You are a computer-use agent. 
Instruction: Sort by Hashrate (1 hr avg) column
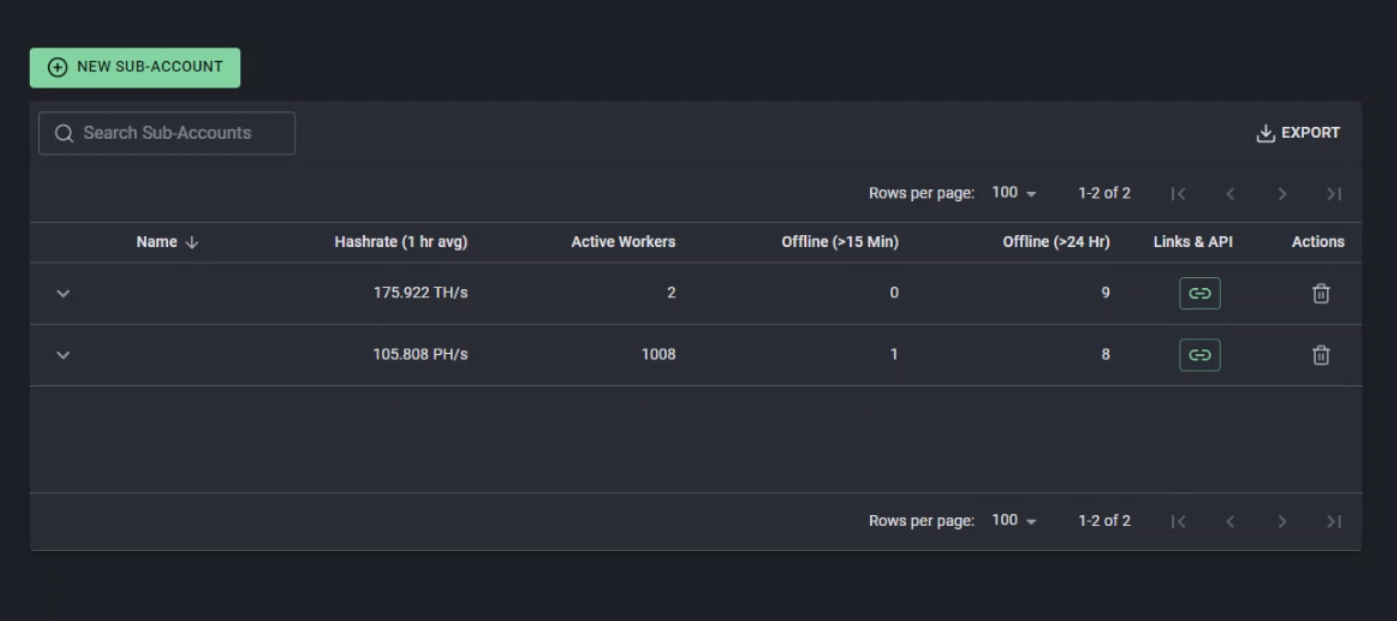tap(401, 242)
